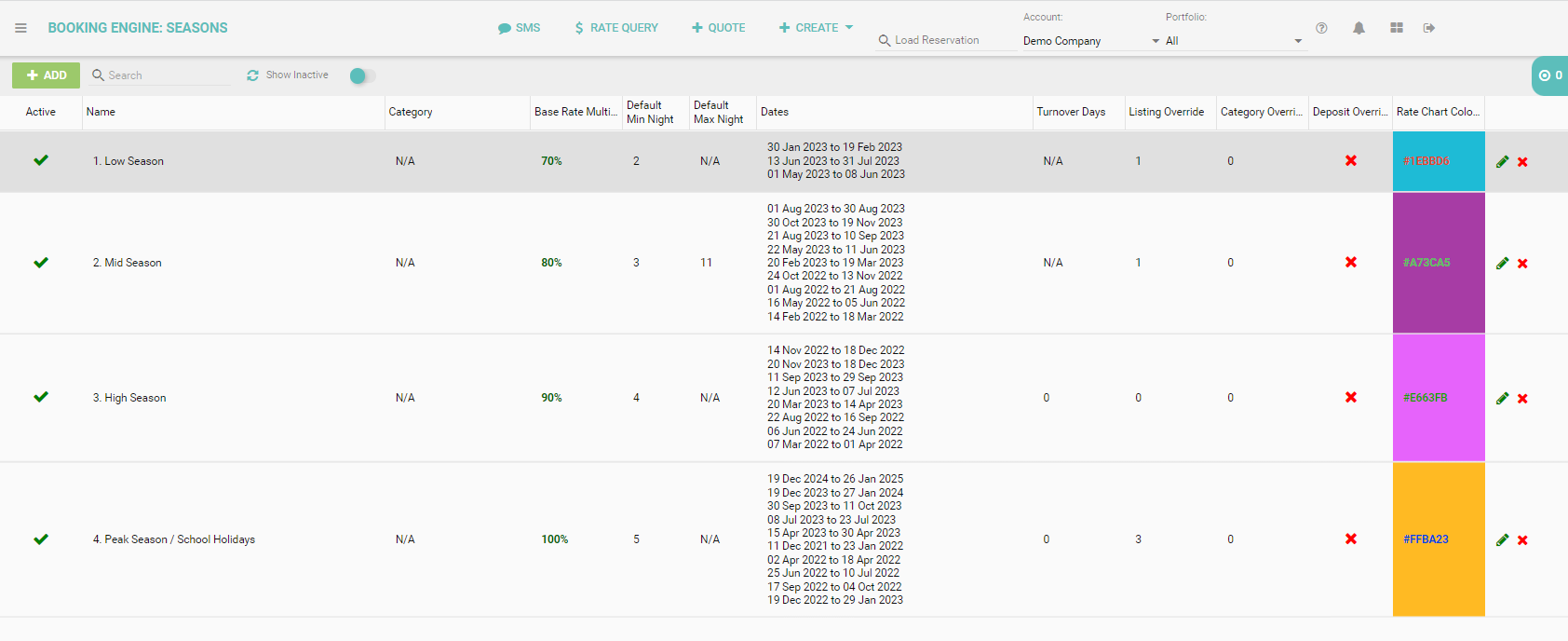Edit the Low Season row pencil
This screenshot has height=641, width=1568.
tap(1502, 162)
